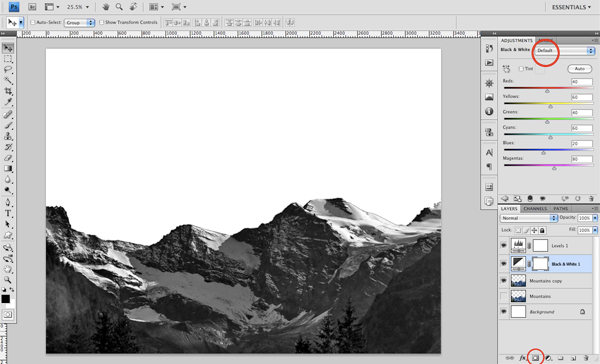This screenshot has width=600, height=364.
Task: Switch to the Adjustments tab
Action: [516, 40]
